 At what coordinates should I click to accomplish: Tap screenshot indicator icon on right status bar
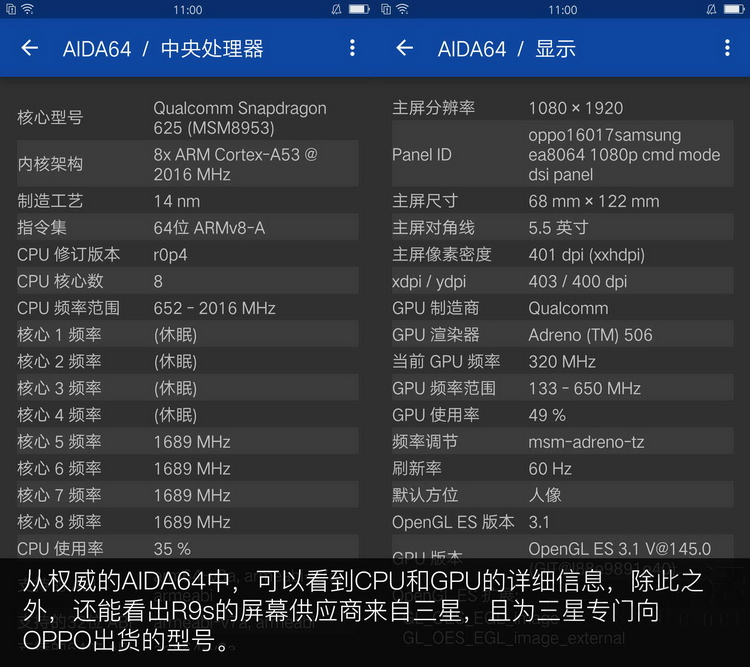[386, 9]
